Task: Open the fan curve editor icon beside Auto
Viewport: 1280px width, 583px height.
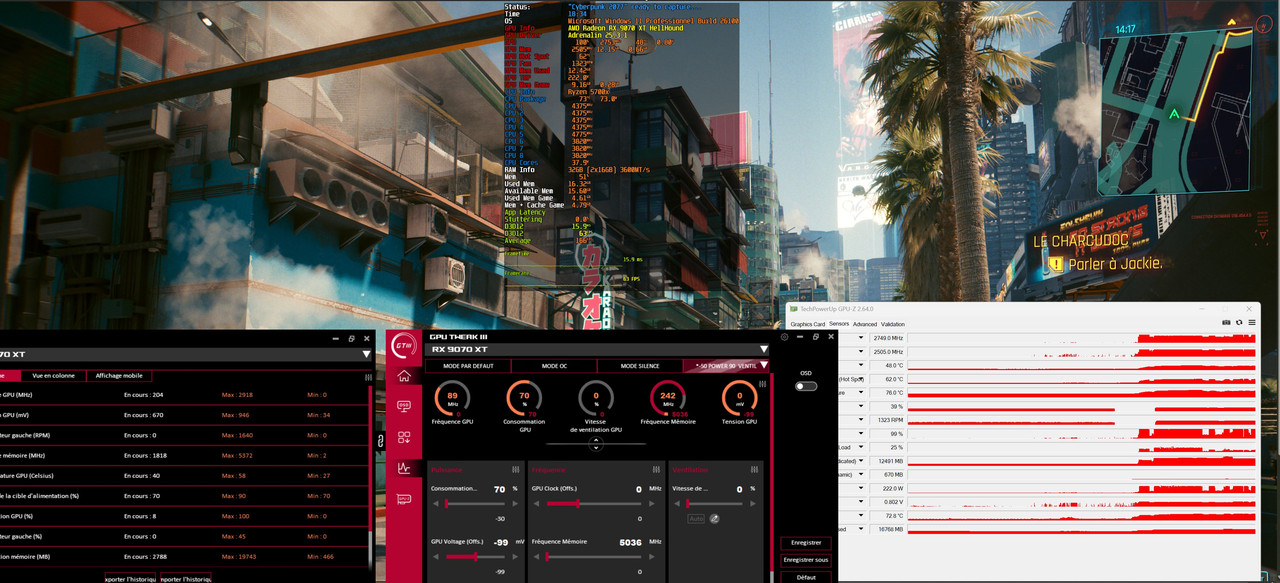Action: [x=715, y=518]
